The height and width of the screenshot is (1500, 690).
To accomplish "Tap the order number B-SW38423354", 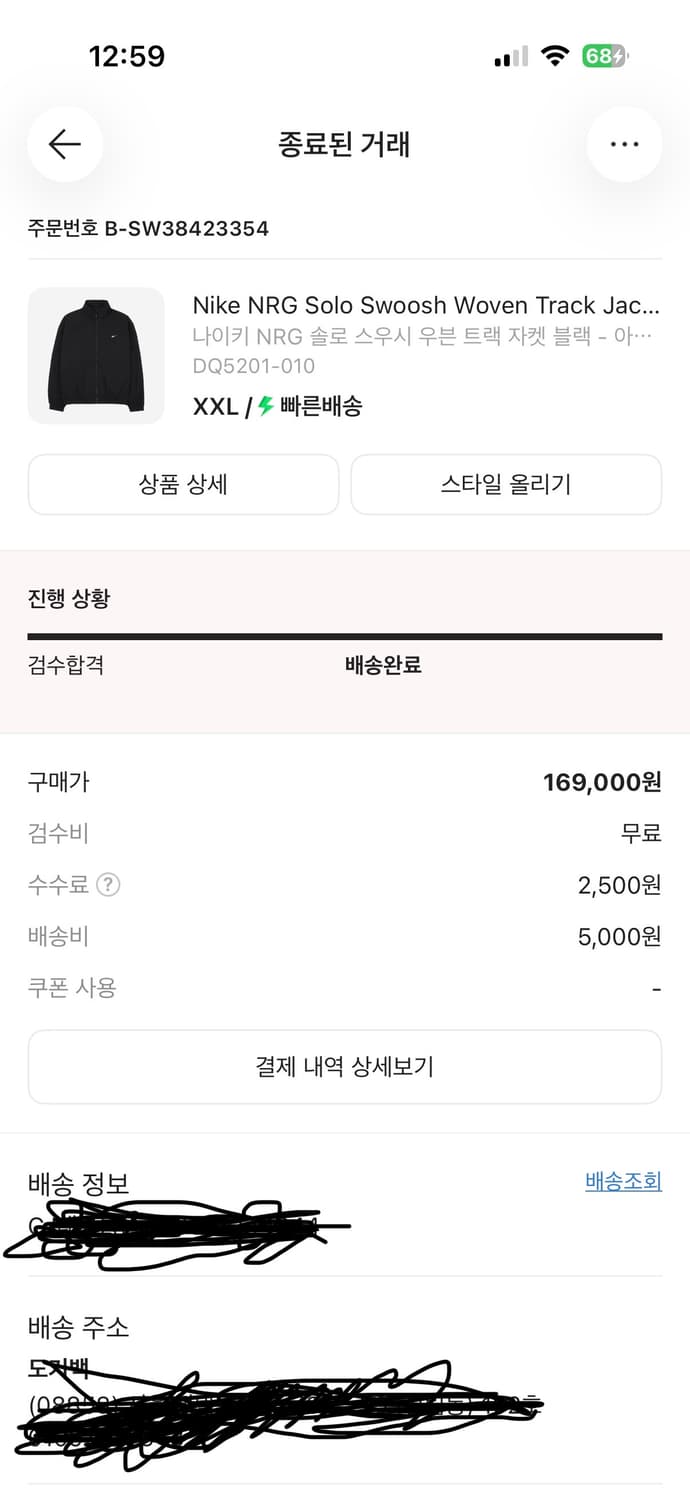I will tap(147, 228).
